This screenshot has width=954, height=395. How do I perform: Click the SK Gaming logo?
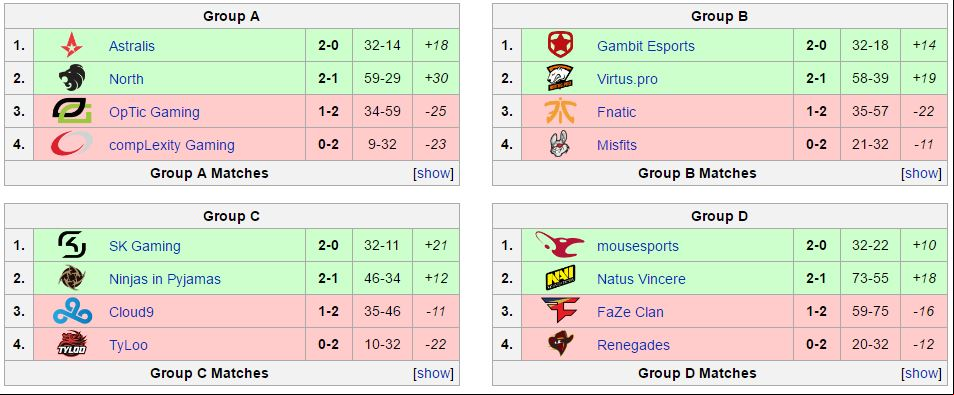(x=72, y=245)
